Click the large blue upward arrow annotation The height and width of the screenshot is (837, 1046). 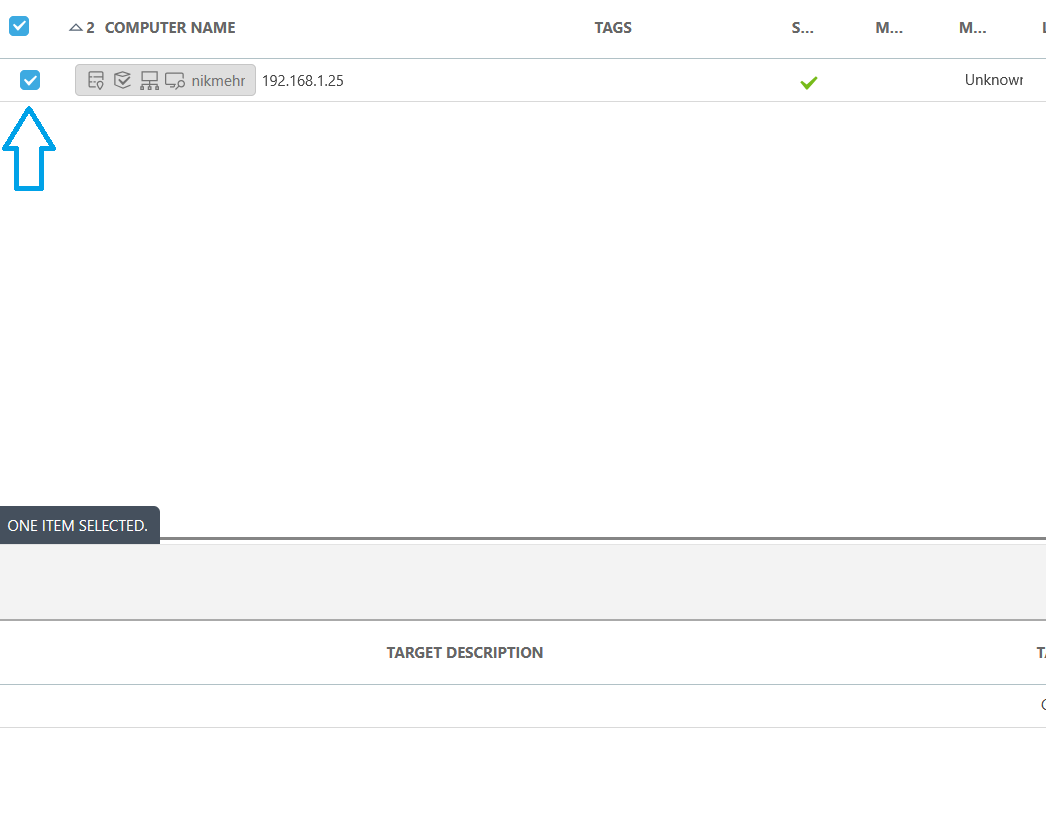click(29, 148)
